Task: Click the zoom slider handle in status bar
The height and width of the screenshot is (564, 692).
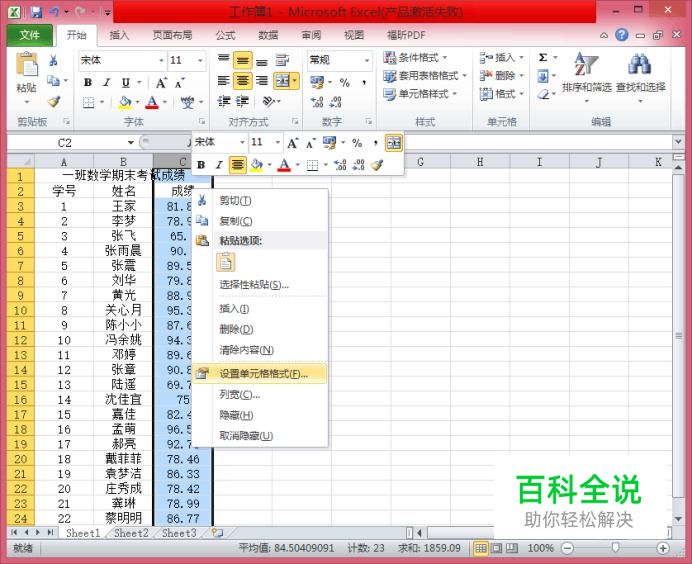Action: pos(615,548)
